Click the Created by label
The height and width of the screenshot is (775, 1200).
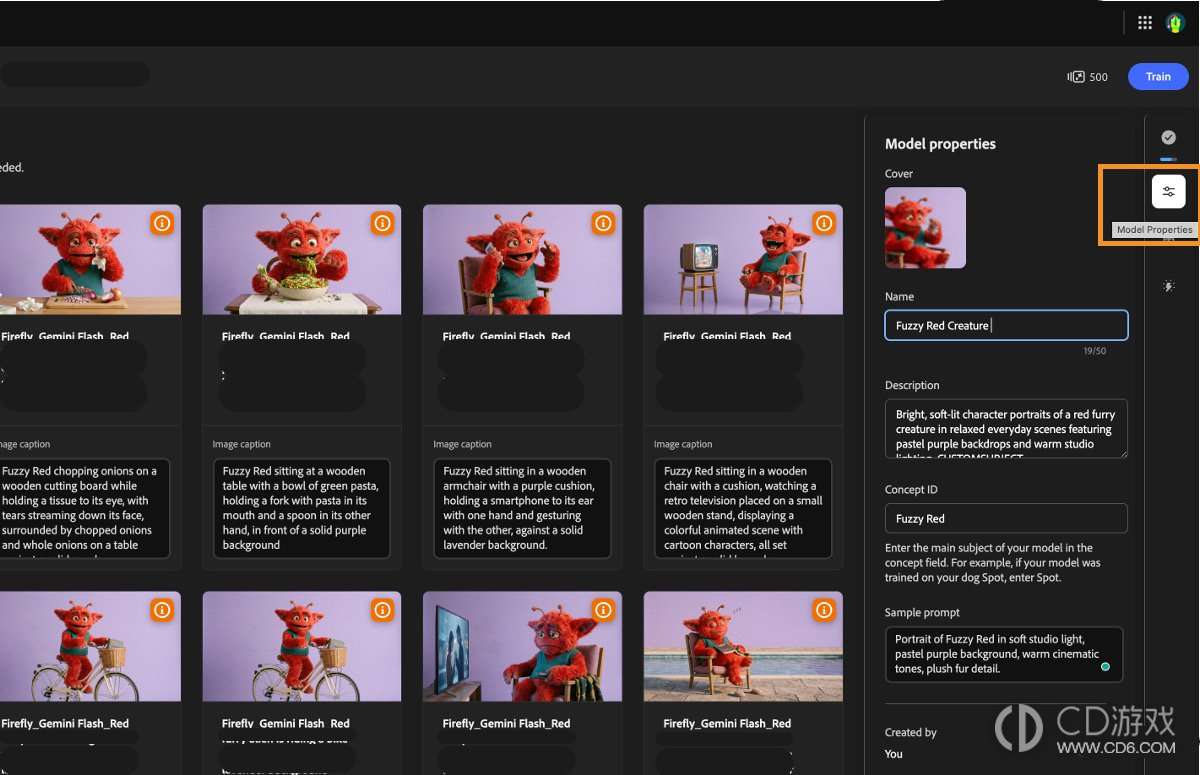click(x=911, y=732)
